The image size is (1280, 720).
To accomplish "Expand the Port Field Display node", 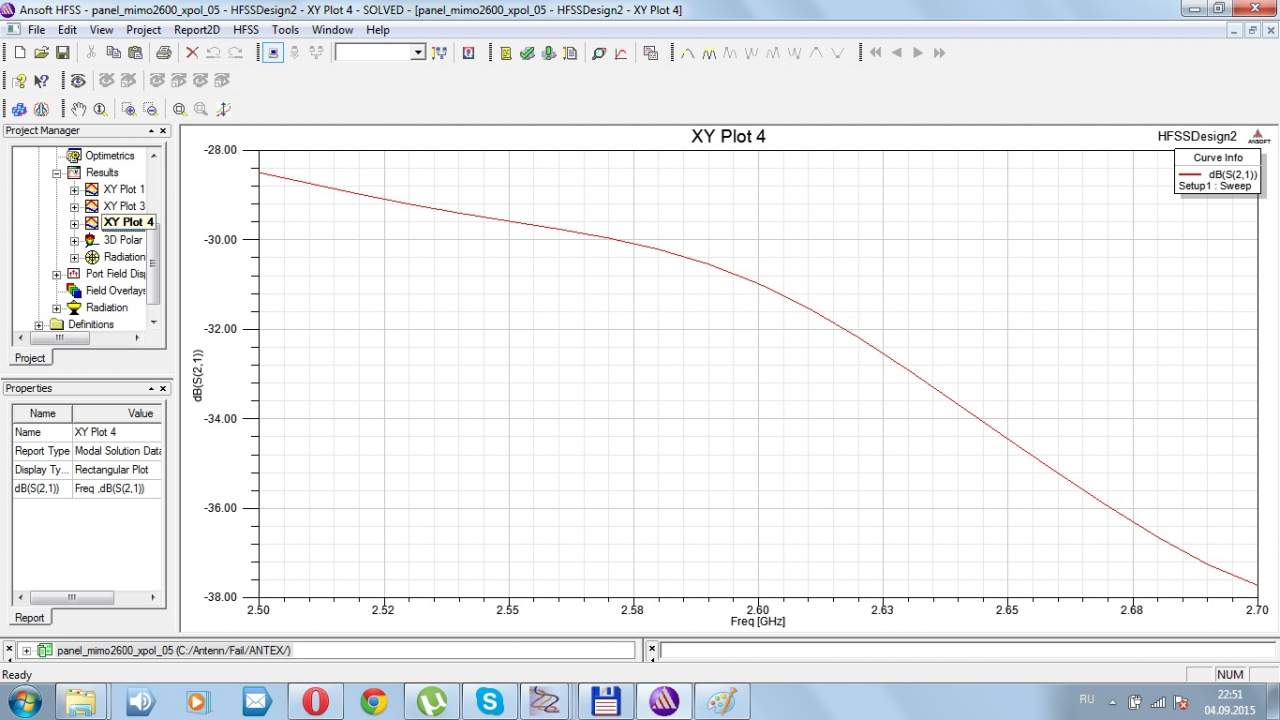I will tap(57, 274).
